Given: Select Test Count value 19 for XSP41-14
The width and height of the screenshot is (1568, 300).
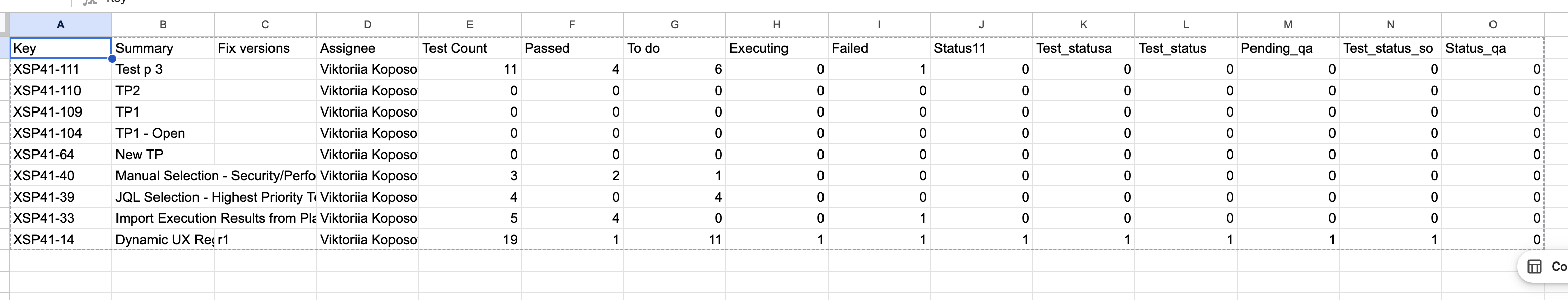Looking at the screenshot, I should click(469, 240).
